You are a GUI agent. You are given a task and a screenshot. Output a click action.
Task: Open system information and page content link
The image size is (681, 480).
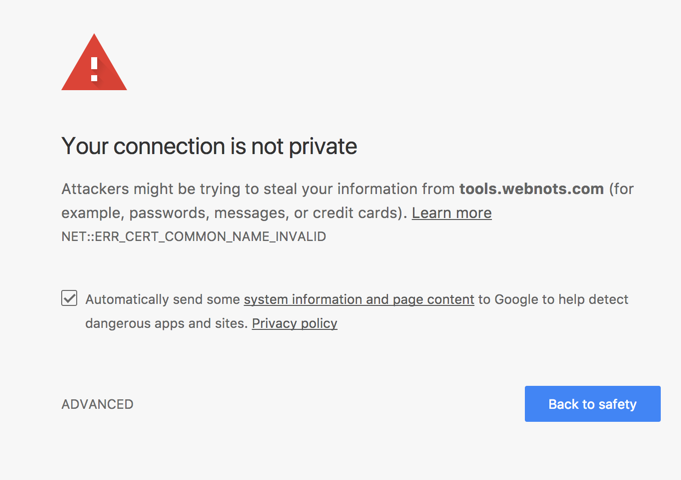point(359,299)
